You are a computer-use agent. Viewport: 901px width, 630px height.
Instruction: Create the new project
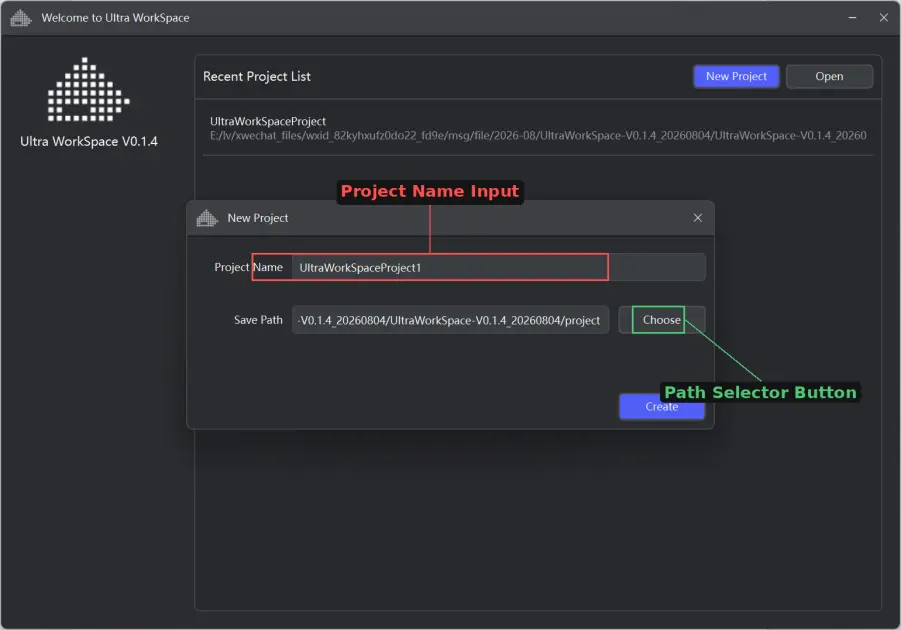pyautogui.click(x=661, y=406)
